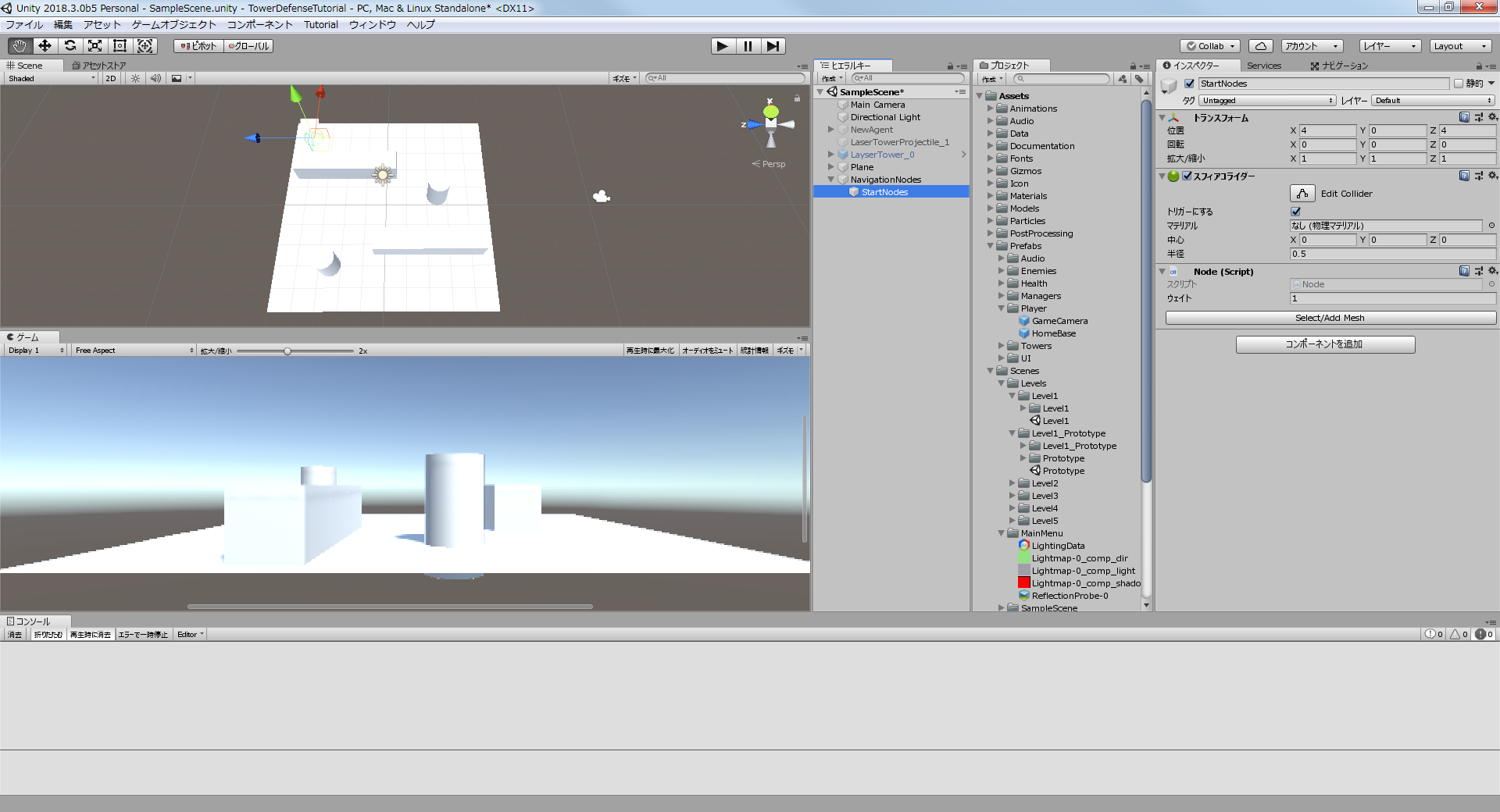Toggle console Collapse button
1500x812 pixels.
48,635
